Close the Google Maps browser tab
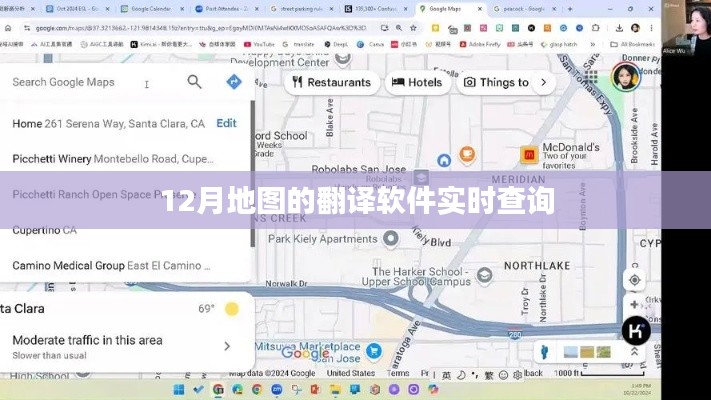This screenshot has width=711, height=400. (x=480, y=9)
